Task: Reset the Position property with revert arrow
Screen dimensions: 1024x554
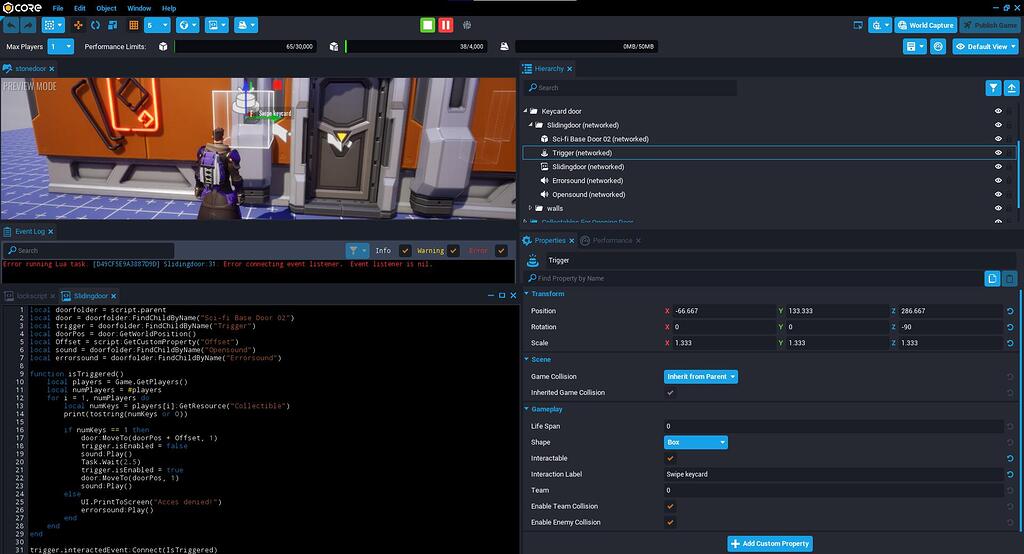Action: (1010, 311)
